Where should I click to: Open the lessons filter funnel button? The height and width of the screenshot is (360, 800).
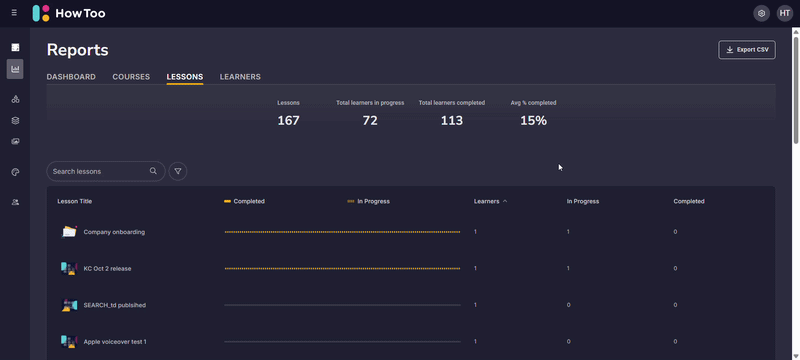point(178,171)
